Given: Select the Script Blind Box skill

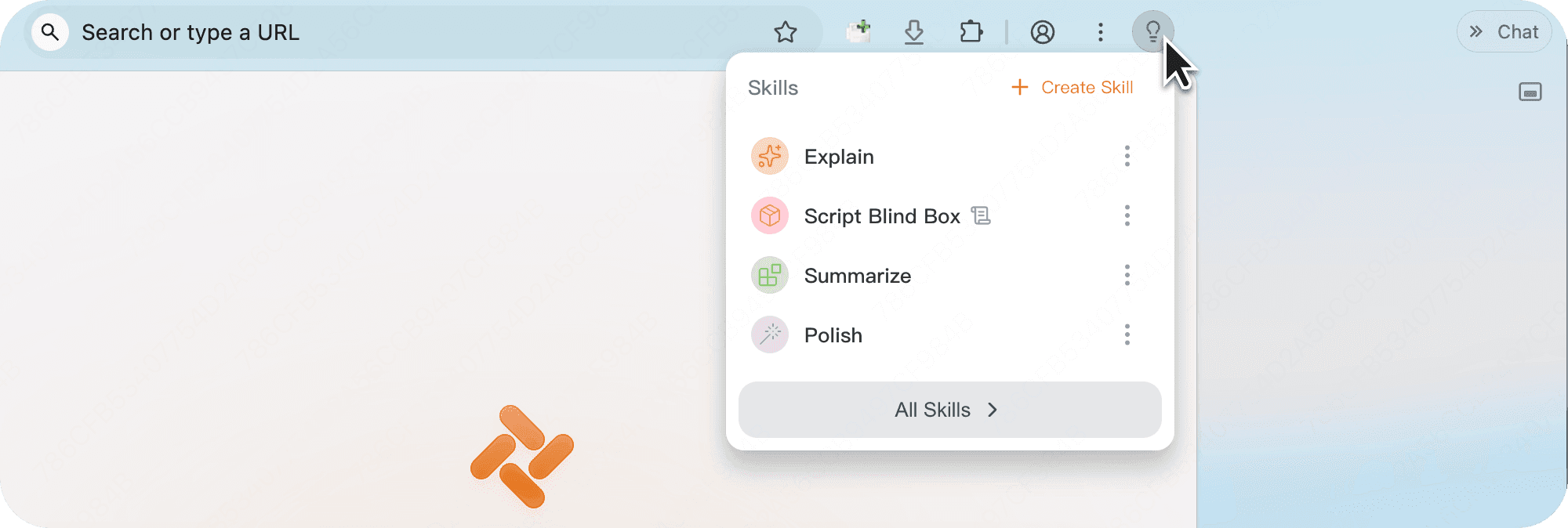Looking at the screenshot, I should coord(881,216).
